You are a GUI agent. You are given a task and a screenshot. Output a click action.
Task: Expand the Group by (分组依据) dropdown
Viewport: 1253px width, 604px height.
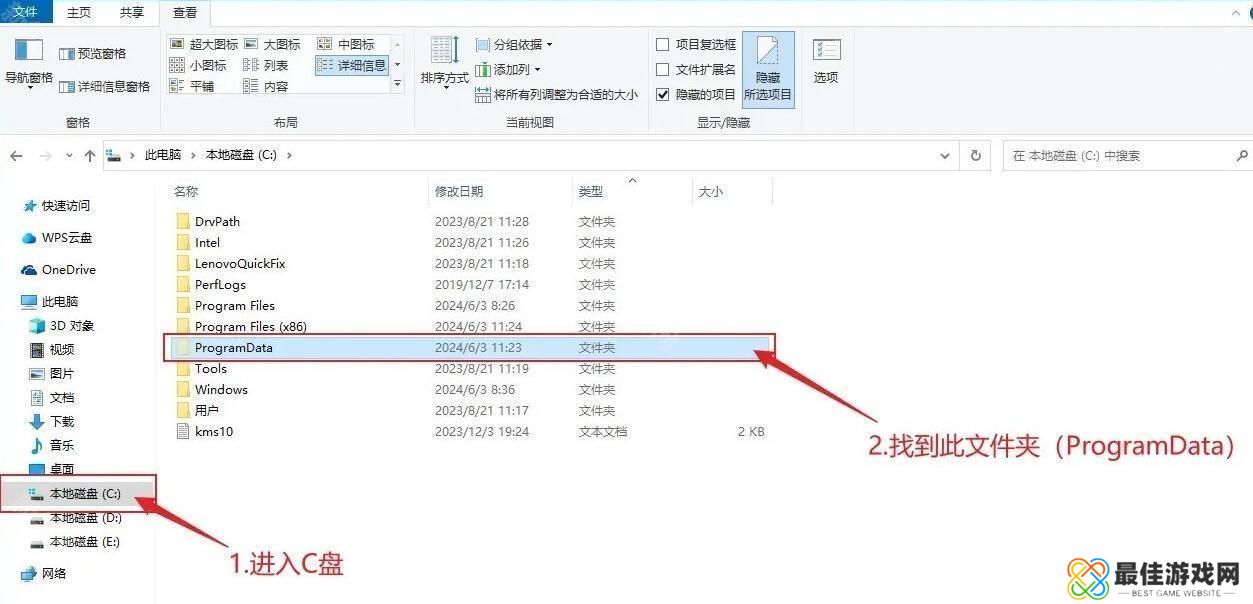point(514,45)
